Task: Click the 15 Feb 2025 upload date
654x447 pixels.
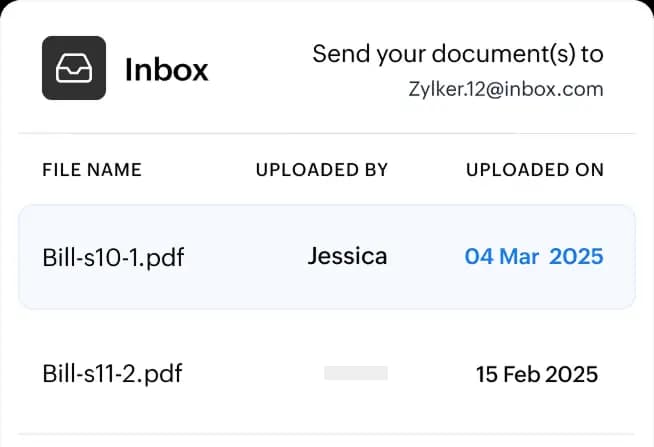Action: (537, 374)
